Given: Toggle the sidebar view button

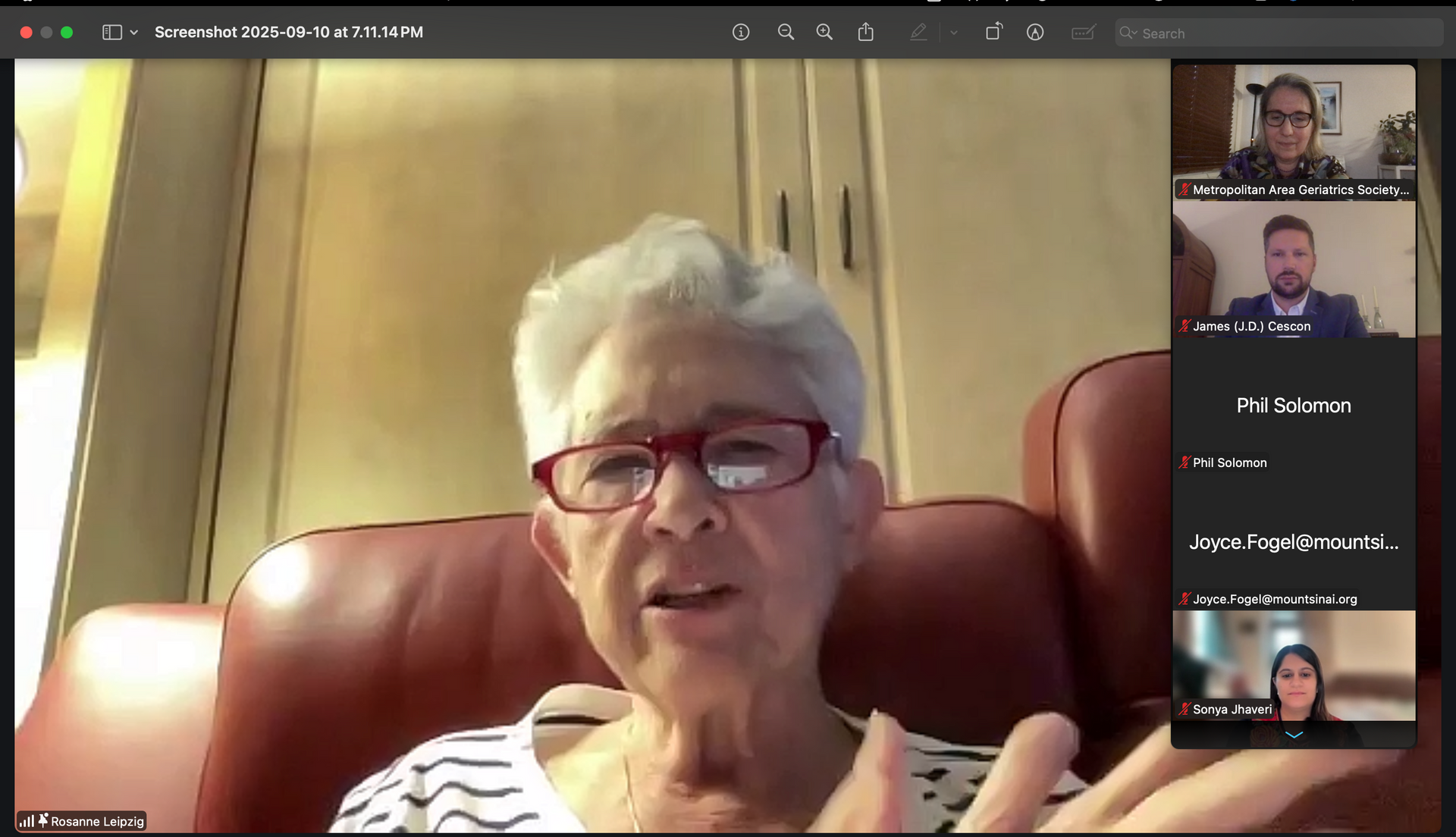Looking at the screenshot, I should pyautogui.click(x=112, y=33).
